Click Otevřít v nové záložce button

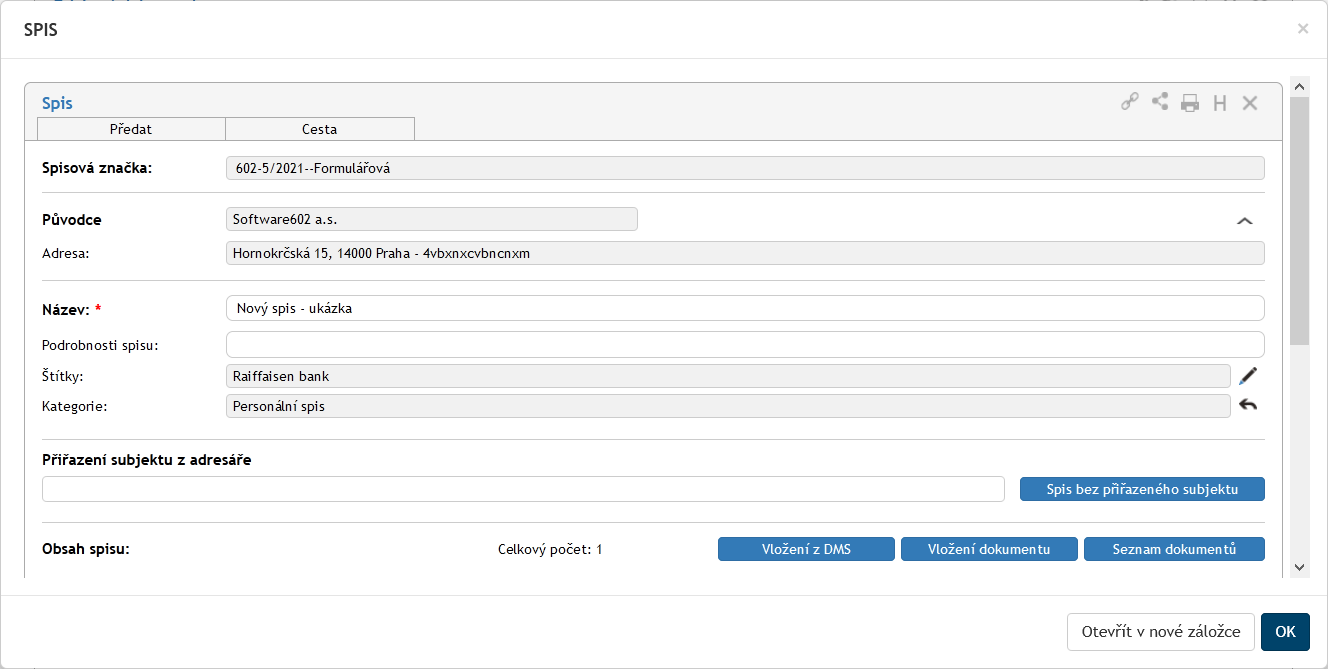(x=1160, y=631)
